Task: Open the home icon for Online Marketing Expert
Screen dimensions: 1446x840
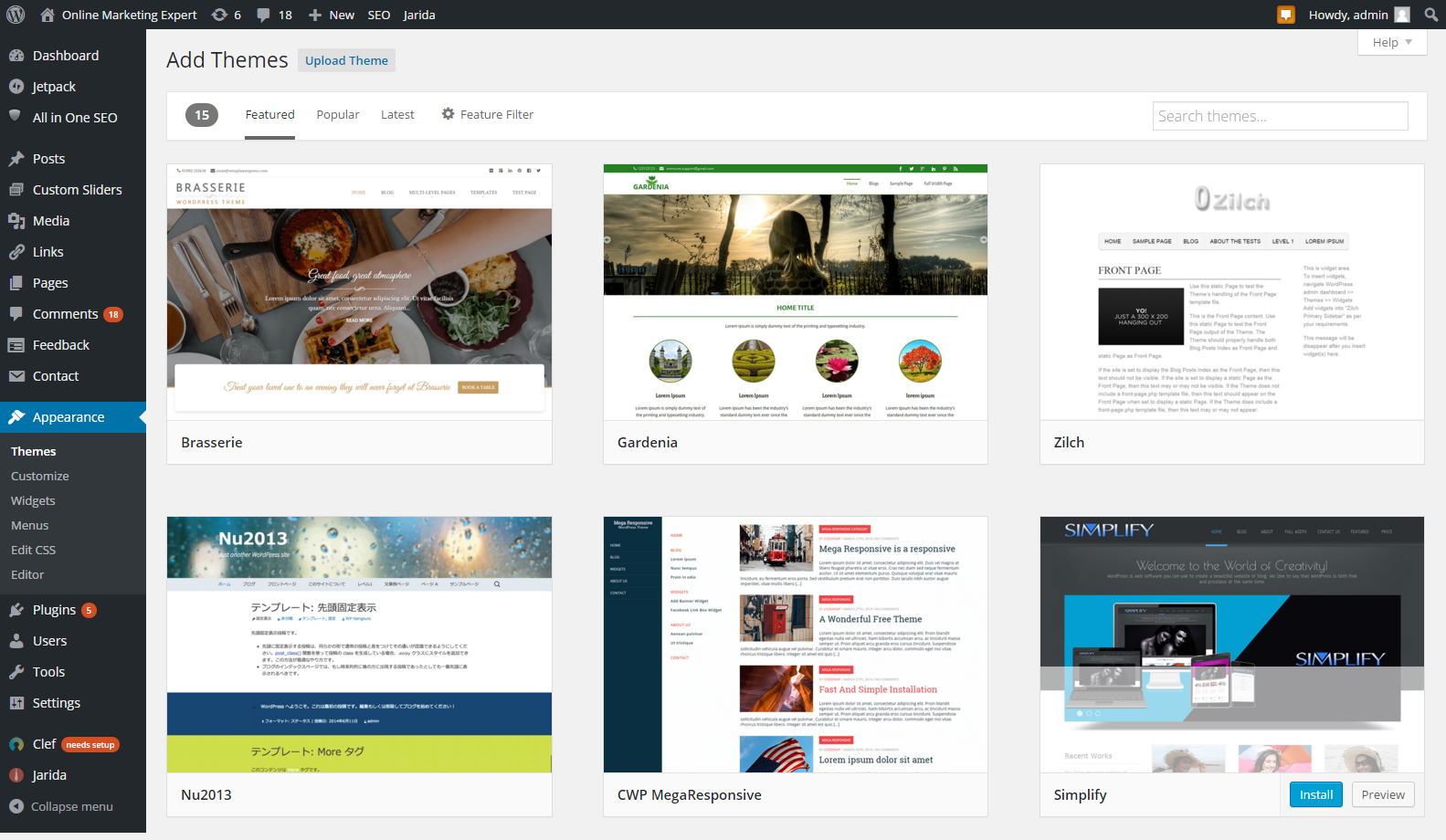Action: [x=47, y=15]
